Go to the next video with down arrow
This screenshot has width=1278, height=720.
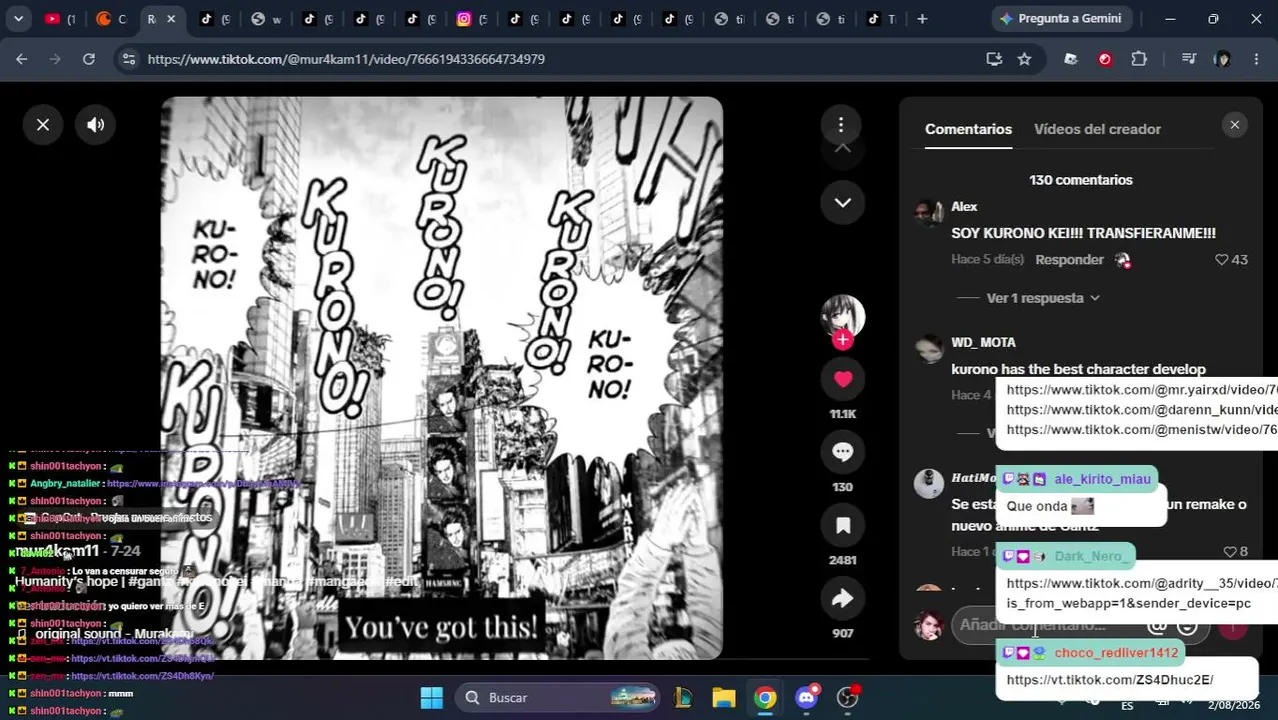click(843, 203)
